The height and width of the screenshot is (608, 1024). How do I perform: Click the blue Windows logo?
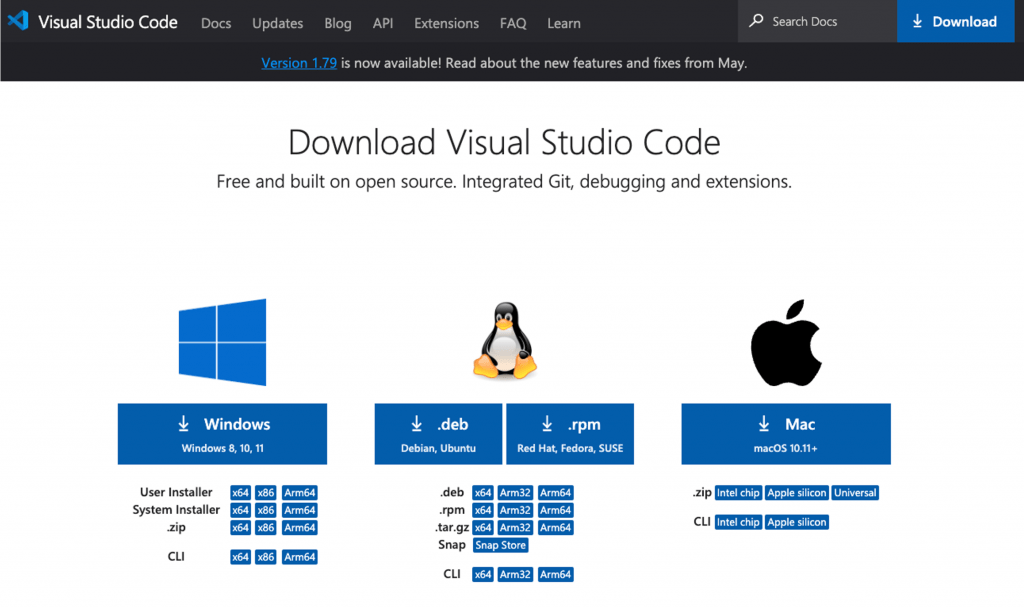[223, 342]
